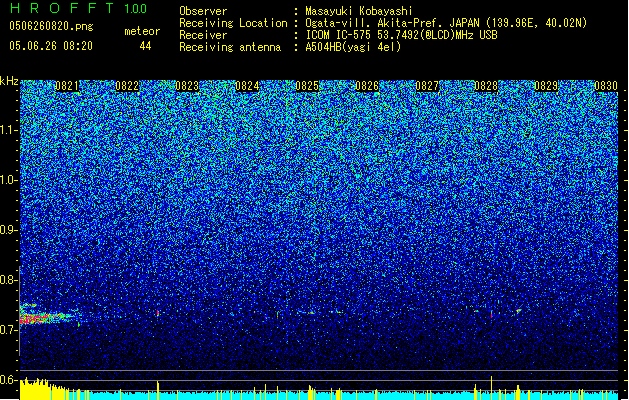Click the 0824 time marker
The width and height of the screenshot is (629, 400).
247,86
